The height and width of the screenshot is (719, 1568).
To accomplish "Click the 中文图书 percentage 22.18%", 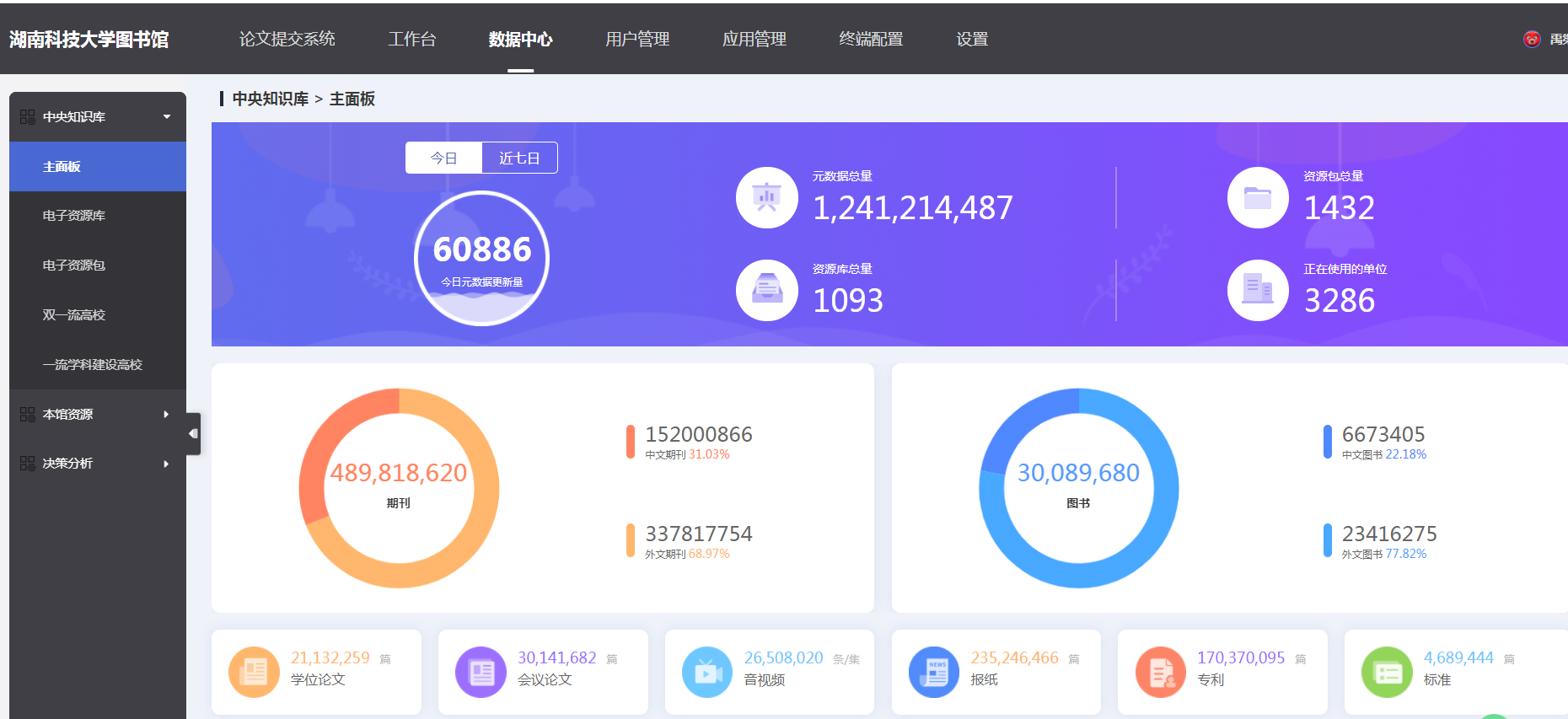I will [x=1406, y=454].
